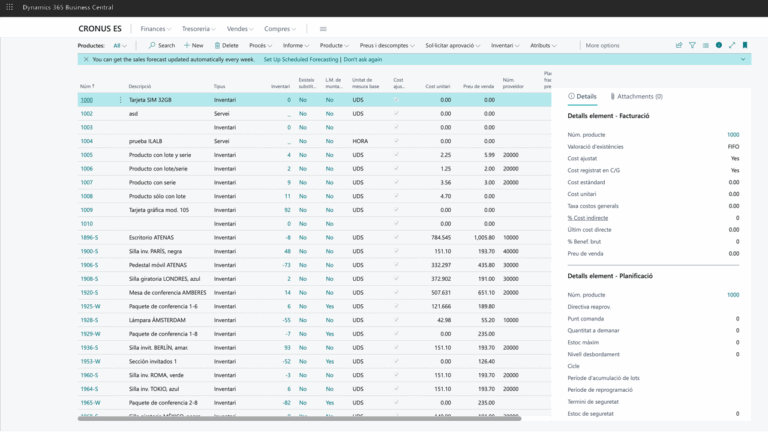The width and height of the screenshot is (768, 432).
Task: Toggle Cost ajustat checkbox for item 1928-S
Action: 397,320
